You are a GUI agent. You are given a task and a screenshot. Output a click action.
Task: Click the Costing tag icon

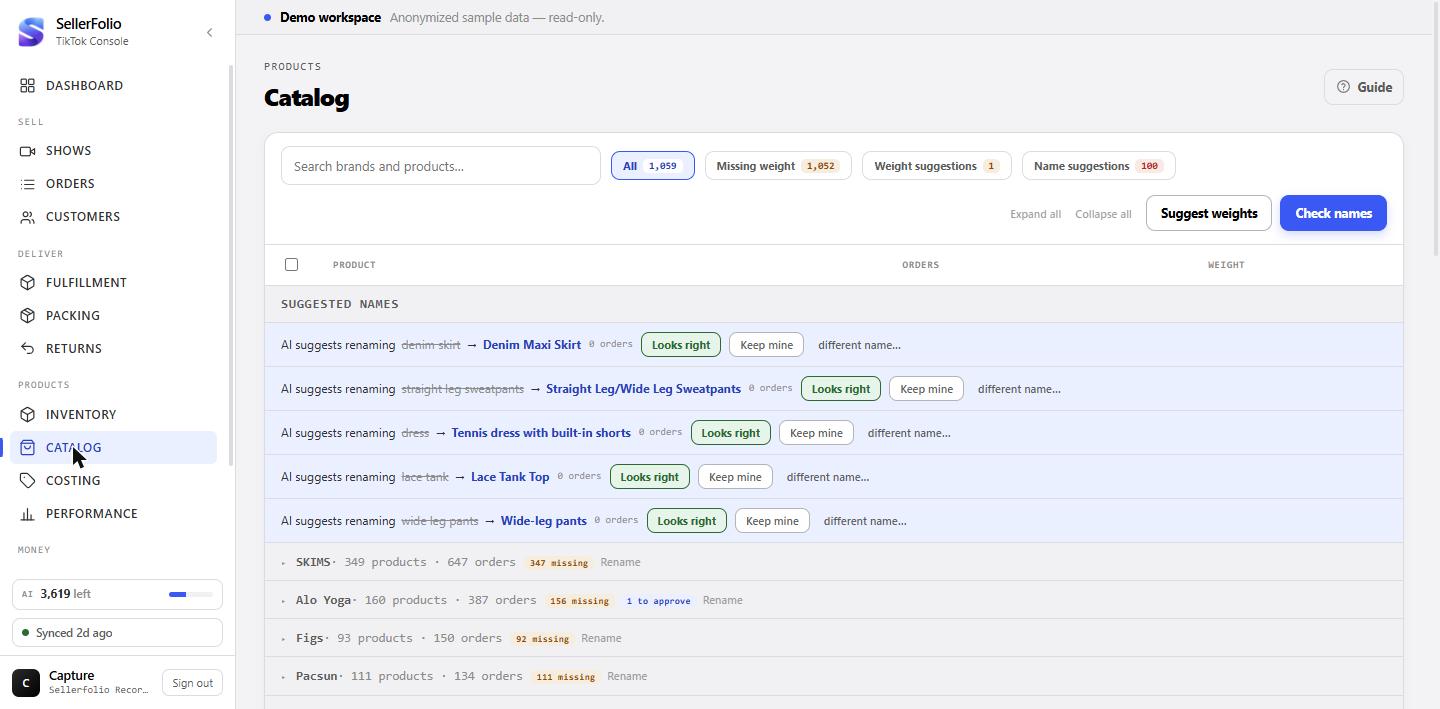point(28,481)
